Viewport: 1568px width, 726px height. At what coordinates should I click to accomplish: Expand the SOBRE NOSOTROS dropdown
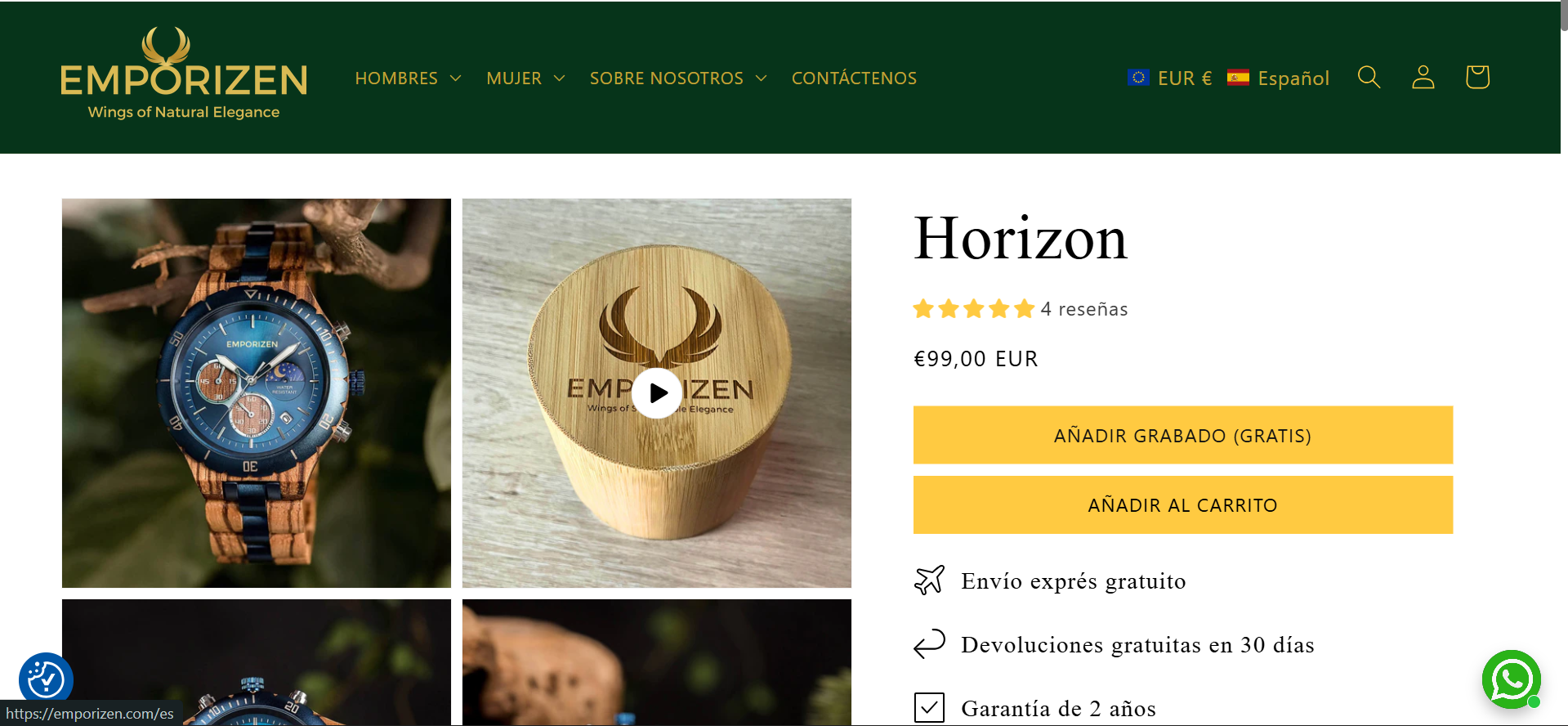click(678, 78)
